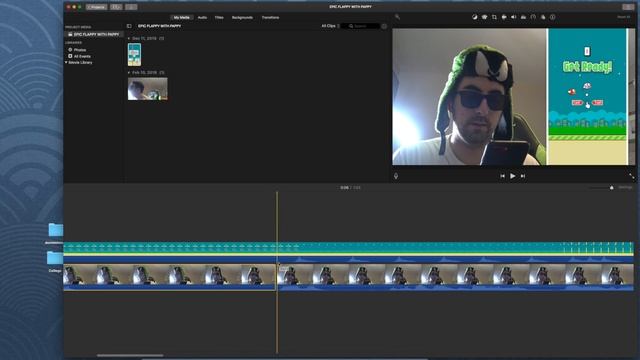The width and height of the screenshot is (640, 360).
Task: Open the Color Balance tool
Action: [474, 17]
